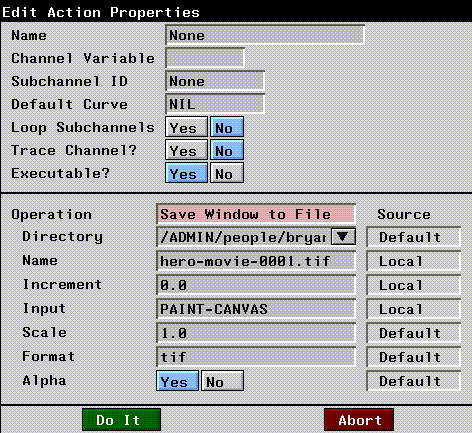Click the Input field PAINT-CANVAS
472x433 pixels.
click(256, 309)
